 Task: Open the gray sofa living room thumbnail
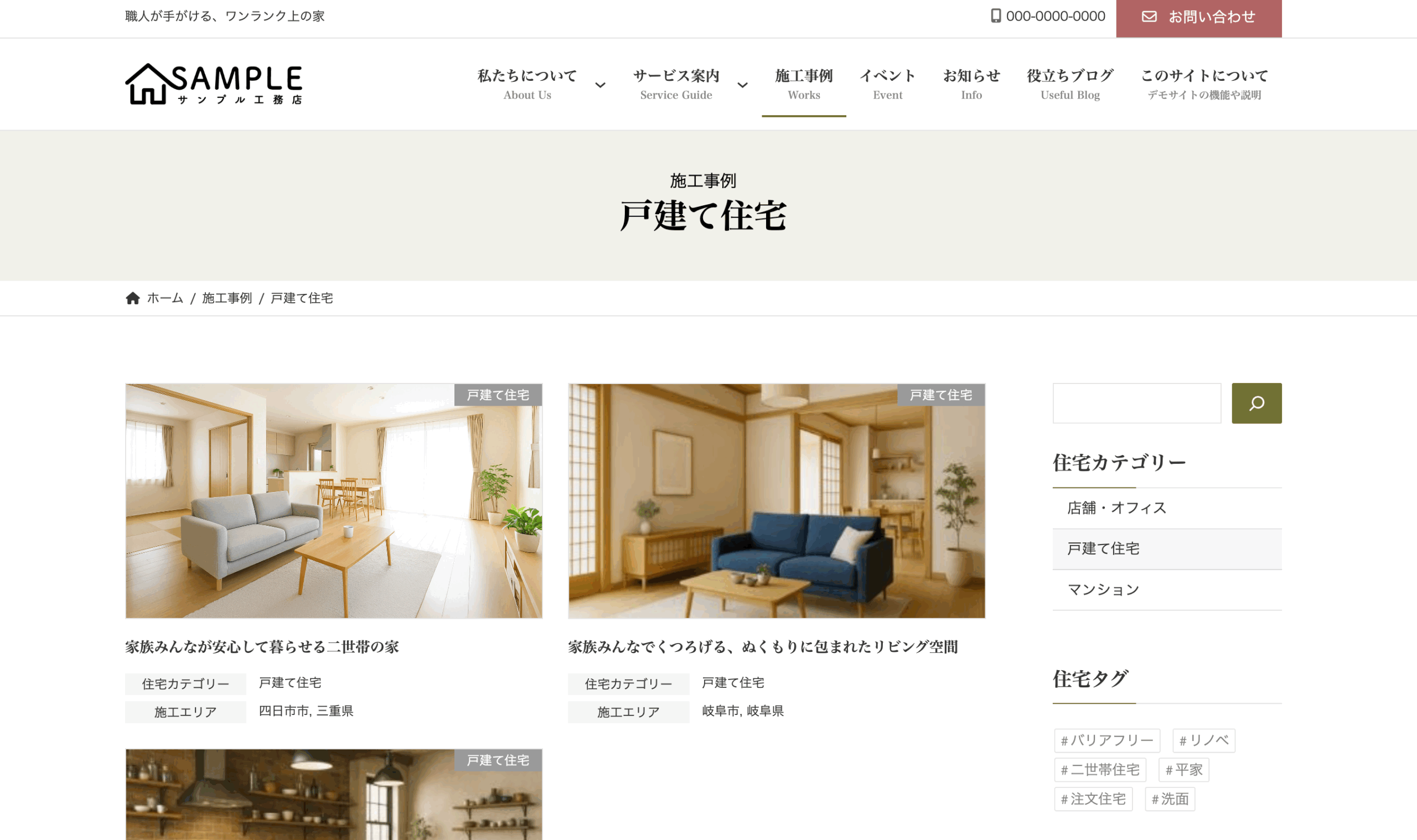[333, 501]
